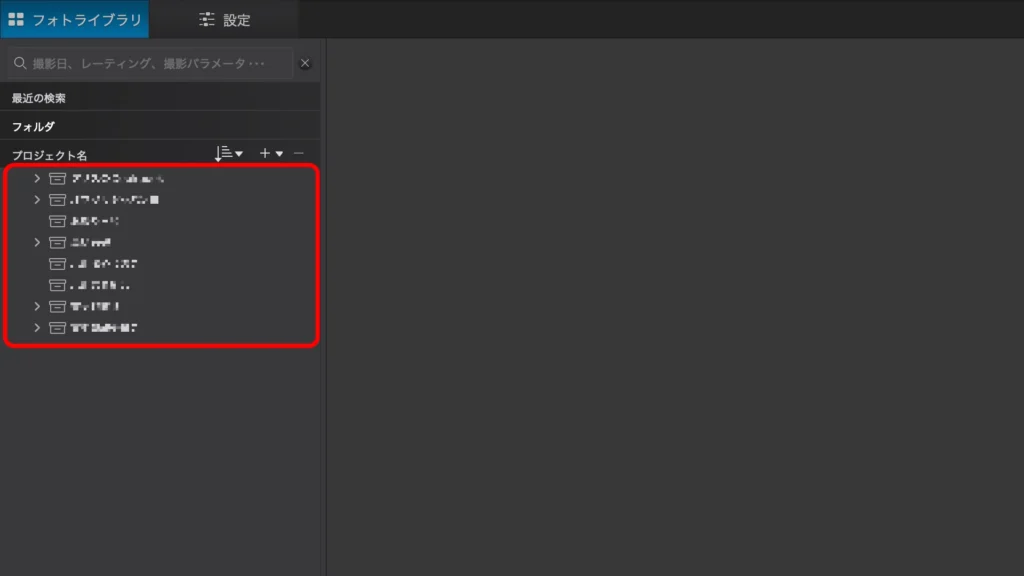The image size is (1024, 576).
Task: Click the プロジェクト名 section header
Action: click(50, 156)
